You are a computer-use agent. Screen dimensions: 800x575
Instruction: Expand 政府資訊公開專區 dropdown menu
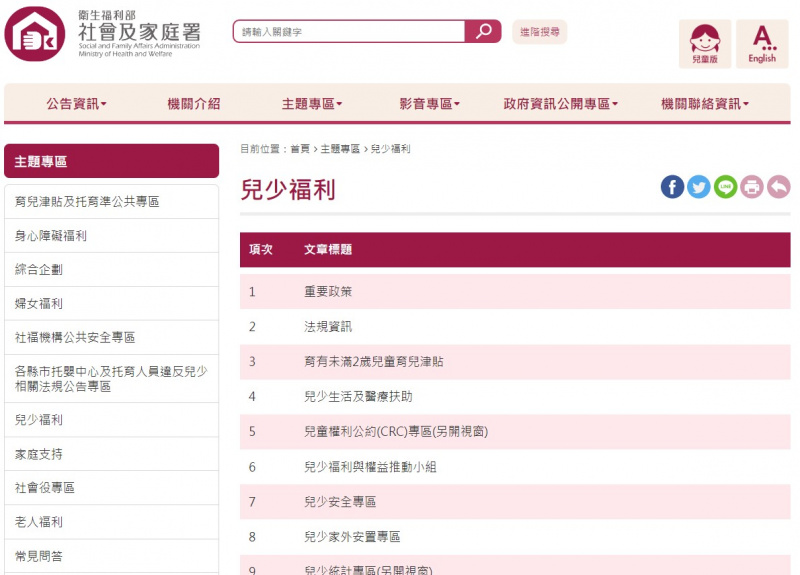coord(560,104)
